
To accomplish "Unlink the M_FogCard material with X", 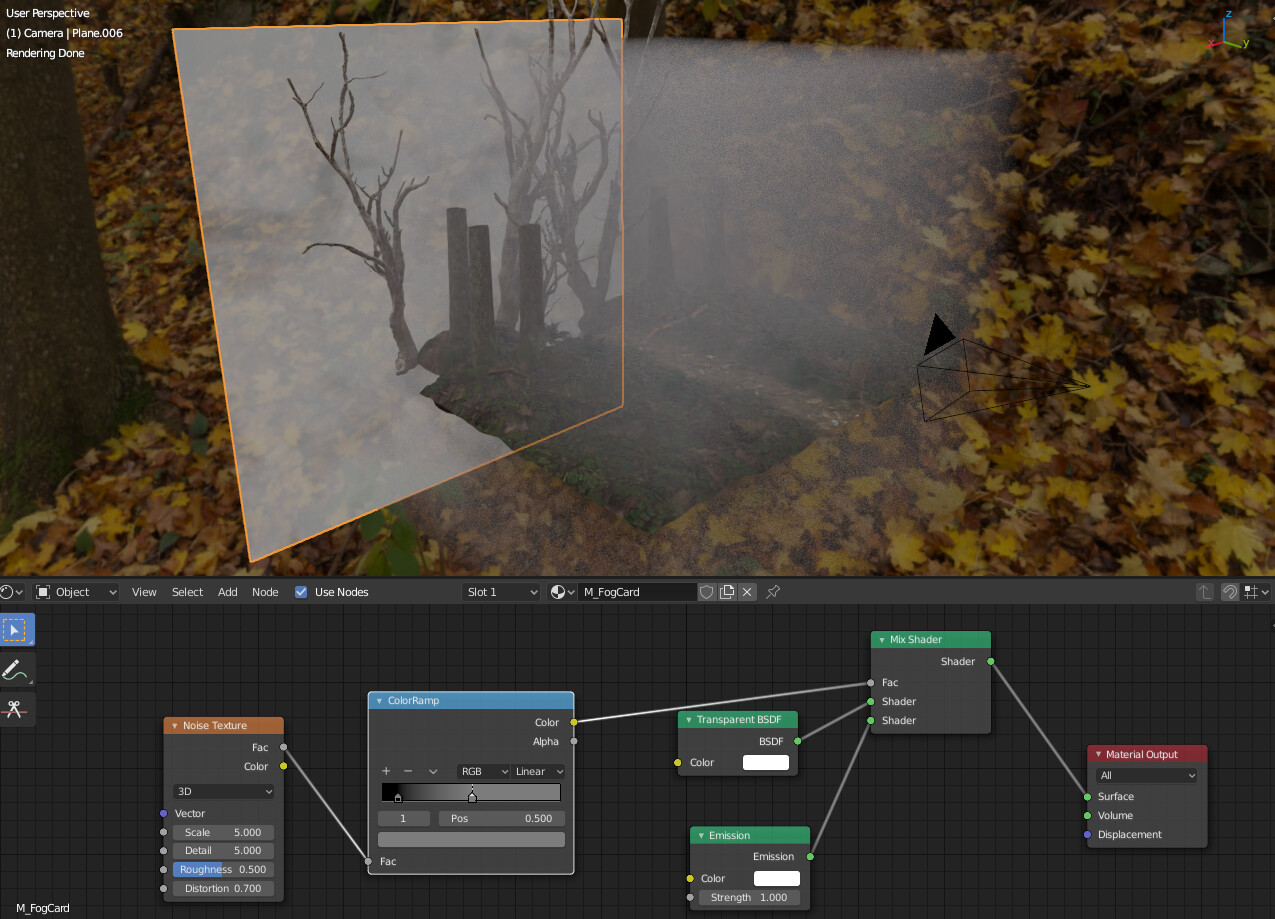I will click(x=747, y=592).
